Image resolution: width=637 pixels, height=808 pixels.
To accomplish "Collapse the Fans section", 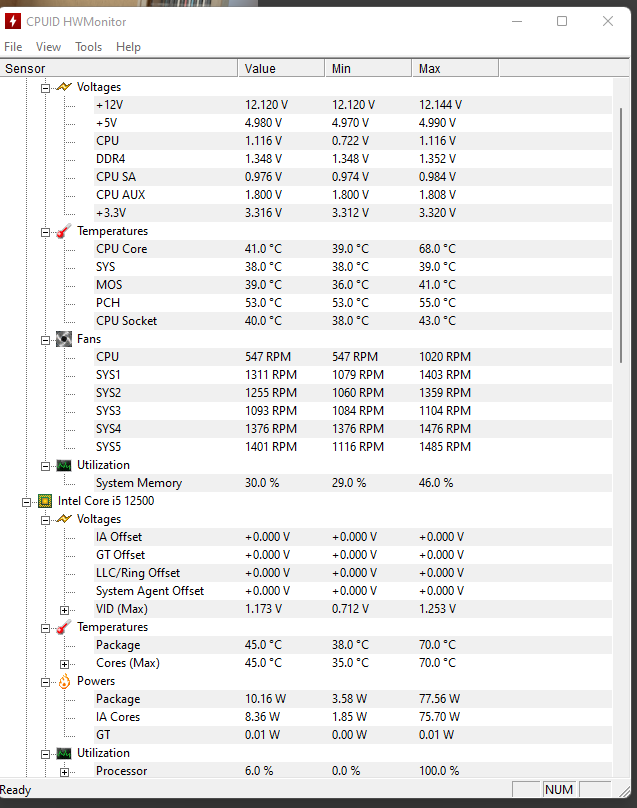I will tap(45, 339).
